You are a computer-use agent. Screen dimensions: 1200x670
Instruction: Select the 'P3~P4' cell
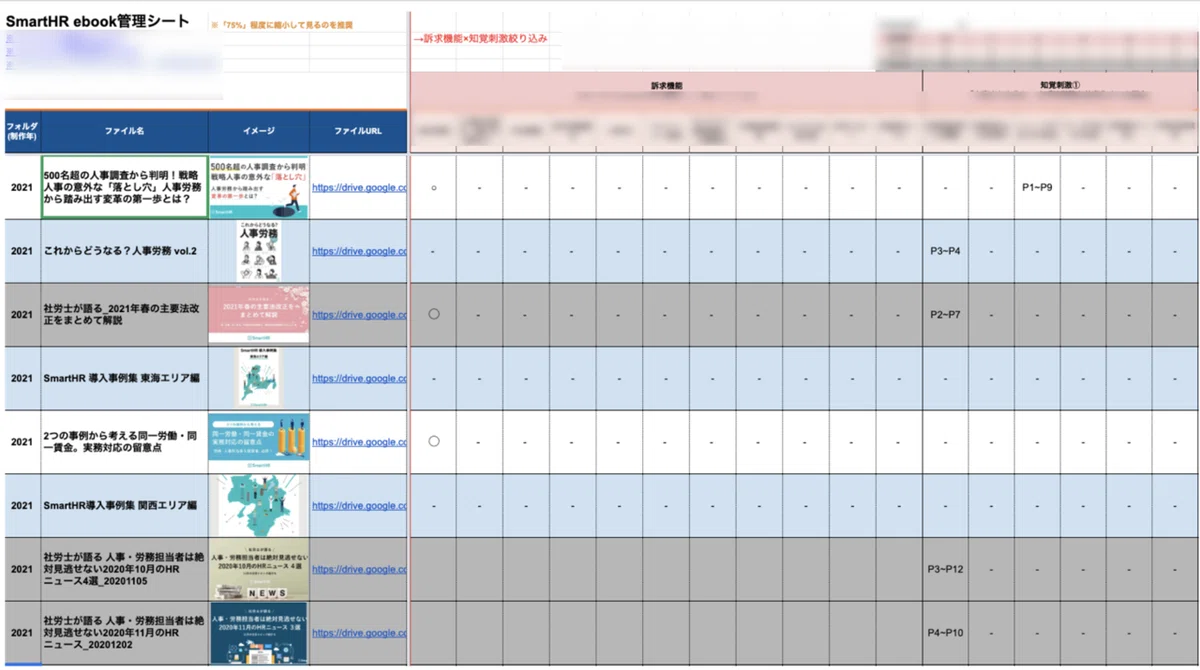tap(945, 251)
